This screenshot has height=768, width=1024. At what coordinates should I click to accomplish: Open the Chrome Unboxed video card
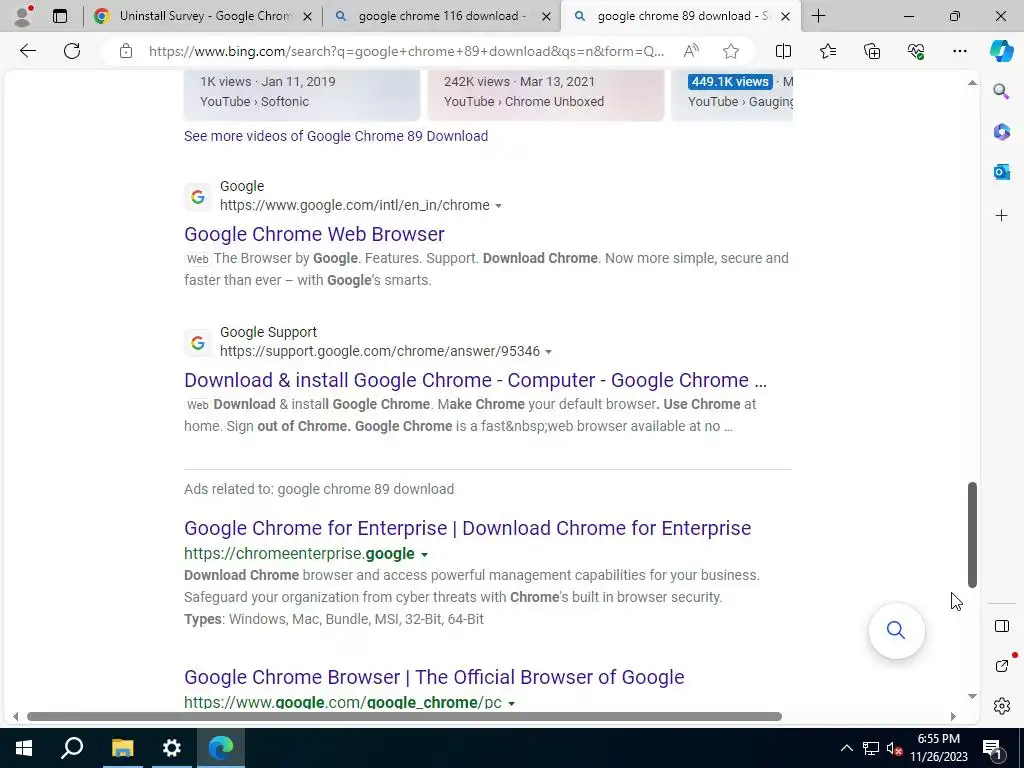point(546,95)
